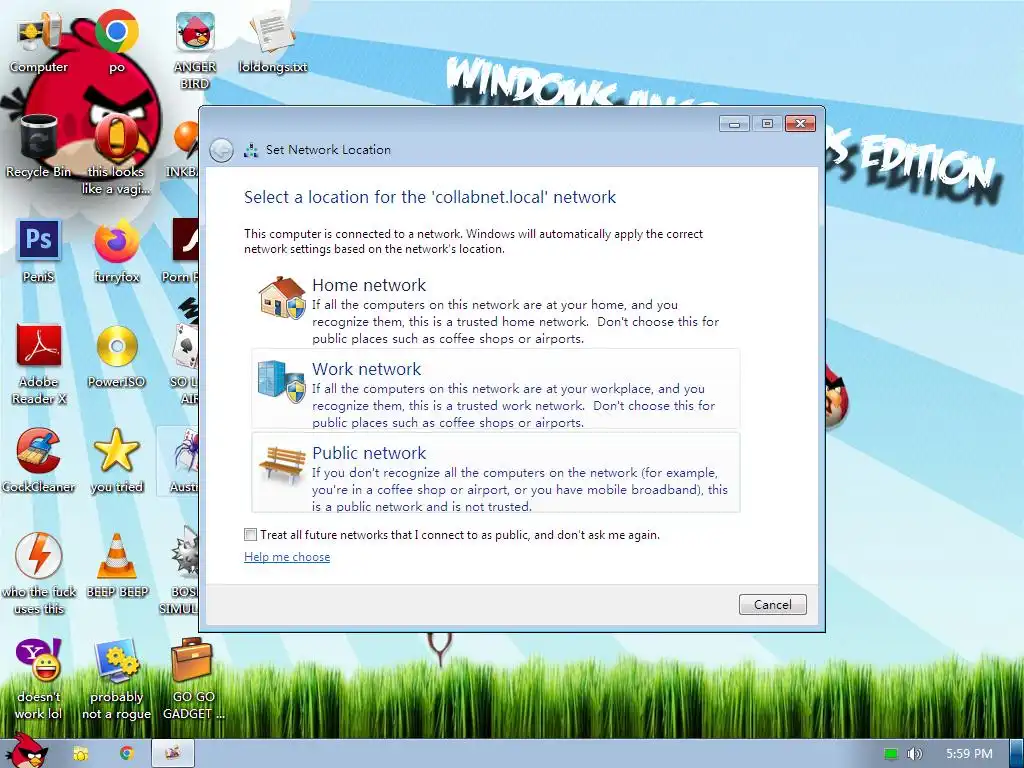Image resolution: width=1024 pixels, height=768 pixels.
Task: Open the Recycle Bin icon
Action: click(x=39, y=145)
